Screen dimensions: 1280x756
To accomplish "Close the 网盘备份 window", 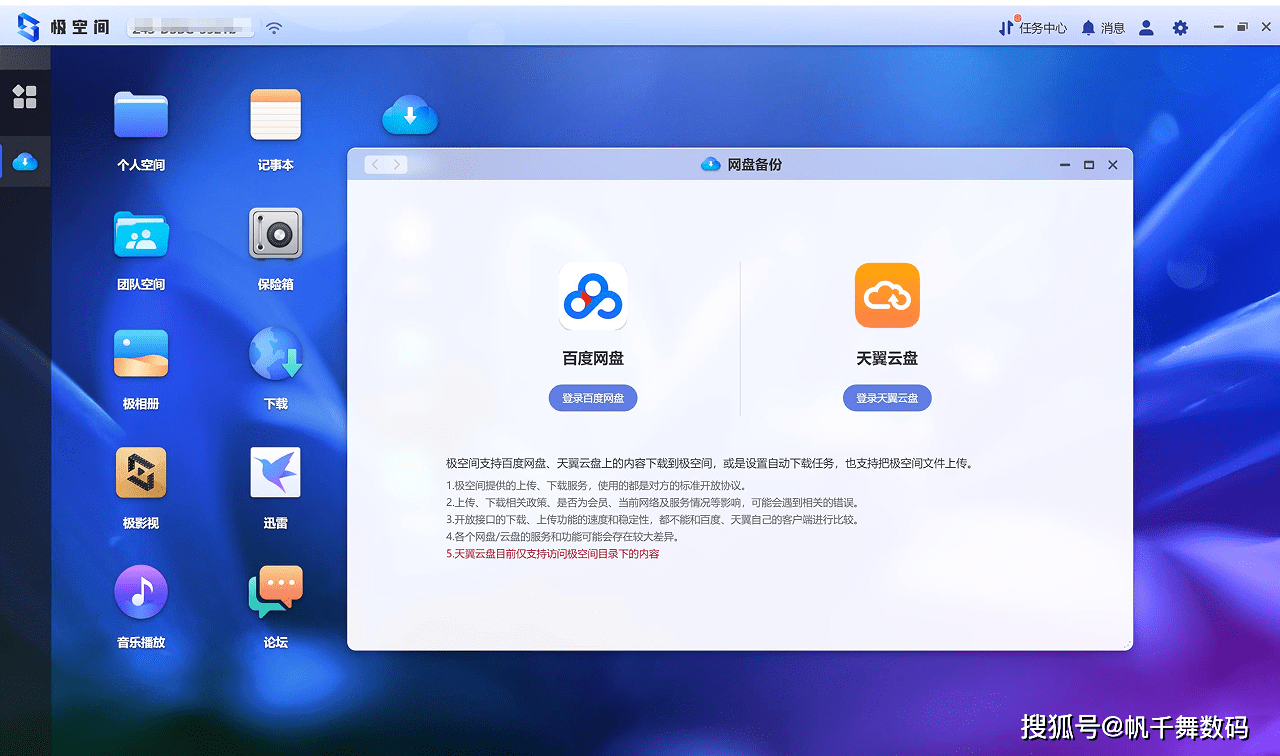I will tap(1113, 165).
